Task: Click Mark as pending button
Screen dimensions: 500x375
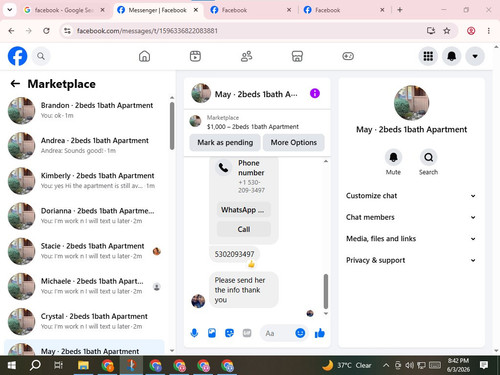Action: 225,143
